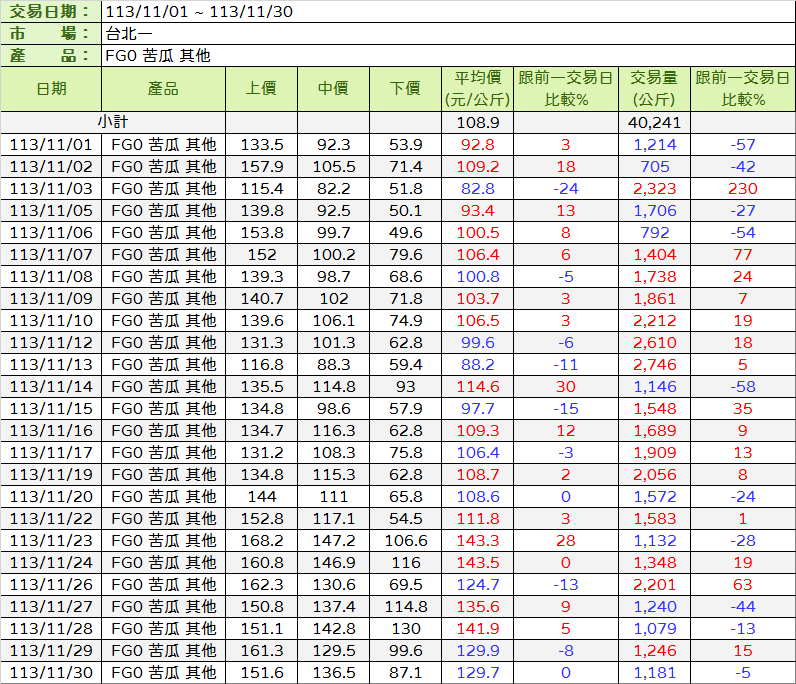
Task: Select the 中價 column header
Action: (x=333, y=89)
